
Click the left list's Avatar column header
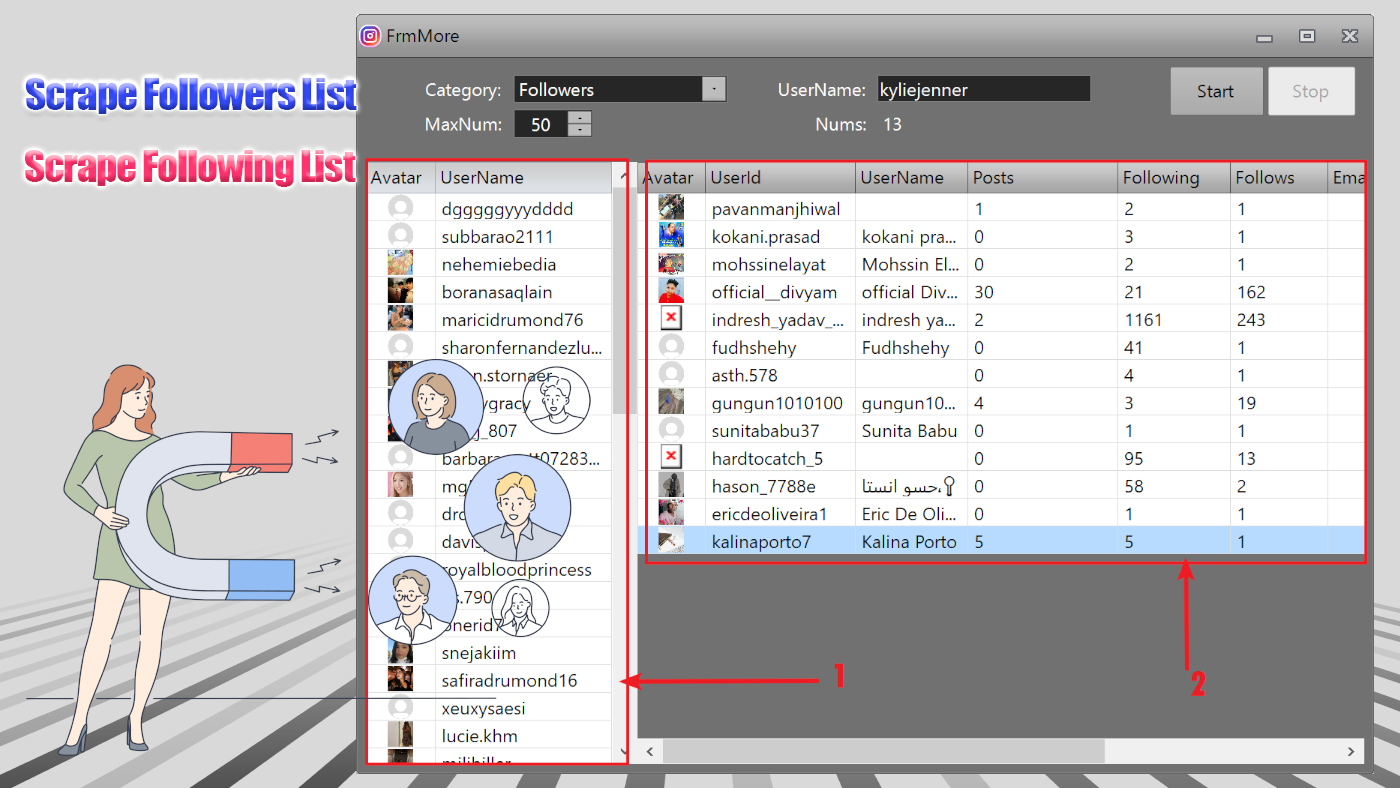pyautogui.click(x=401, y=178)
